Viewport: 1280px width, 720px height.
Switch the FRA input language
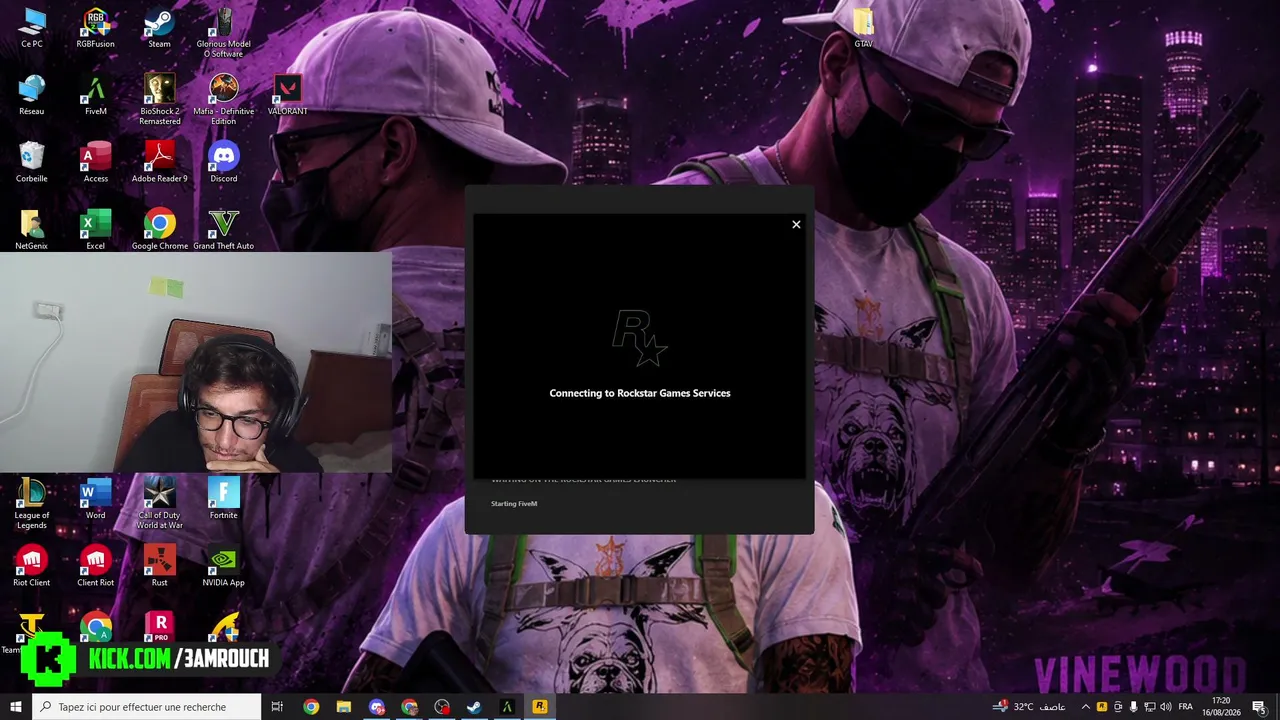(1186, 707)
